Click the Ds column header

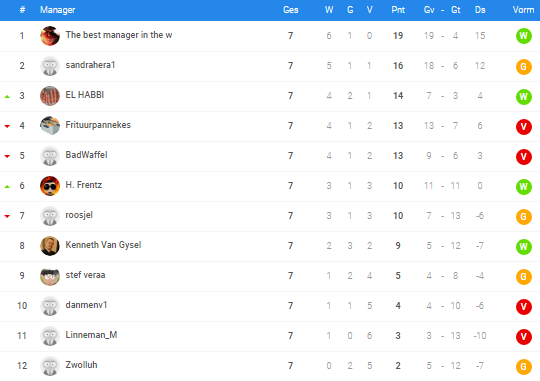point(480,10)
